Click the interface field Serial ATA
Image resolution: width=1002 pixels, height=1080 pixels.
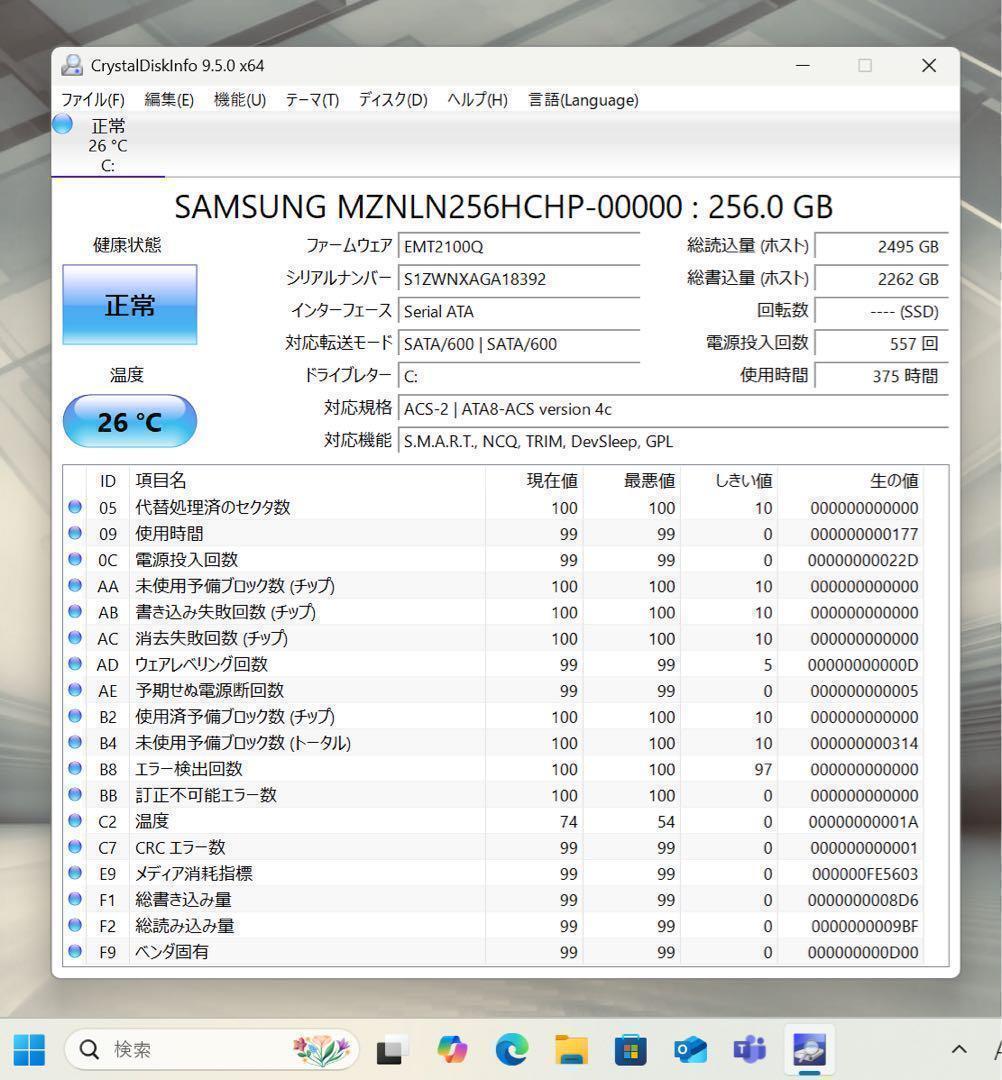click(519, 311)
